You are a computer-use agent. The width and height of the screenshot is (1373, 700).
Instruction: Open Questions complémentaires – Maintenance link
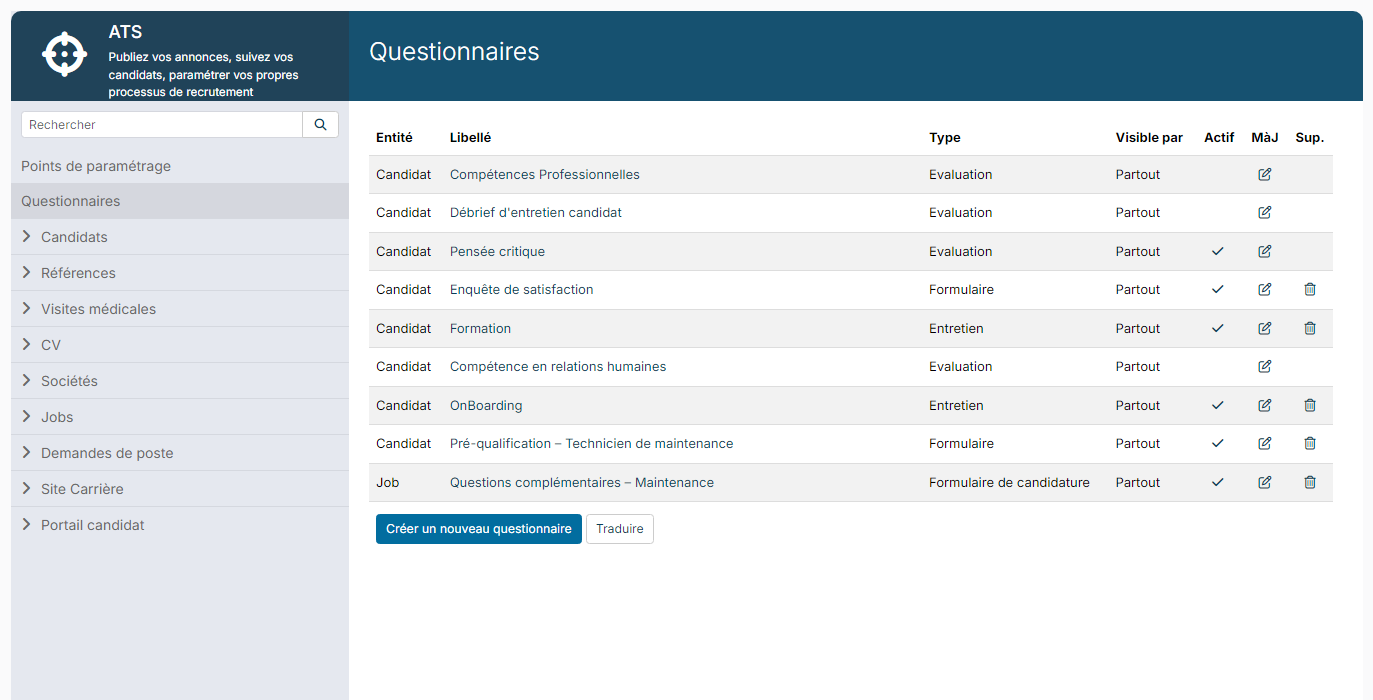(x=582, y=483)
